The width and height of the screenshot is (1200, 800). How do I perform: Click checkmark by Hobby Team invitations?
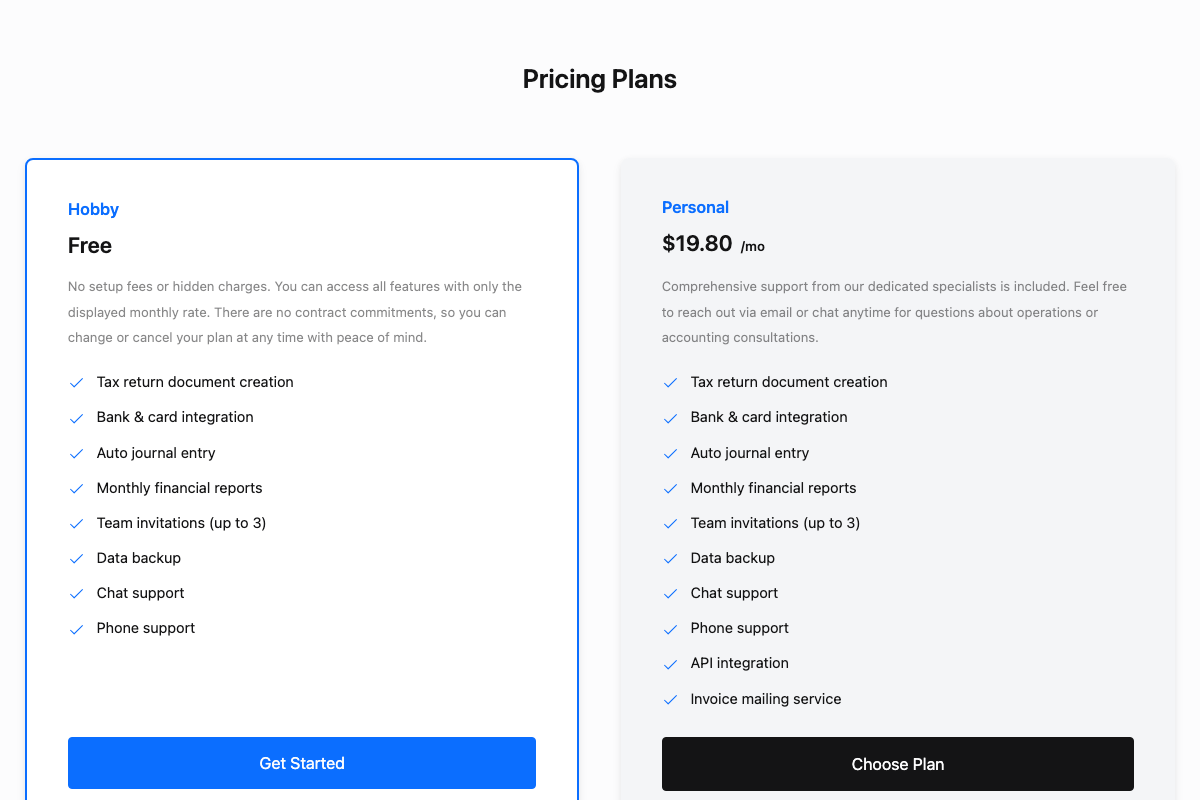[76, 524]
